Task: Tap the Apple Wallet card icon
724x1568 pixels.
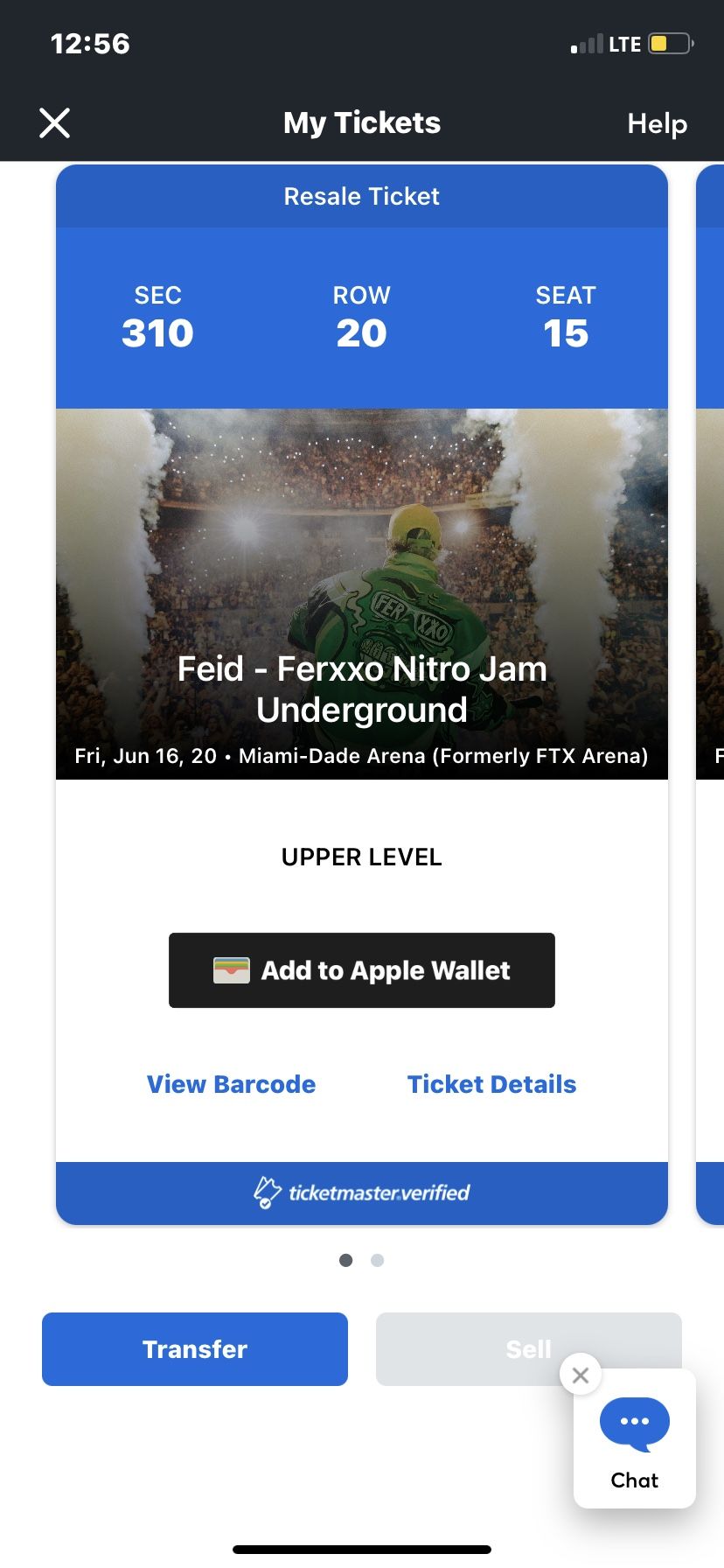Action: coord(232,970)
